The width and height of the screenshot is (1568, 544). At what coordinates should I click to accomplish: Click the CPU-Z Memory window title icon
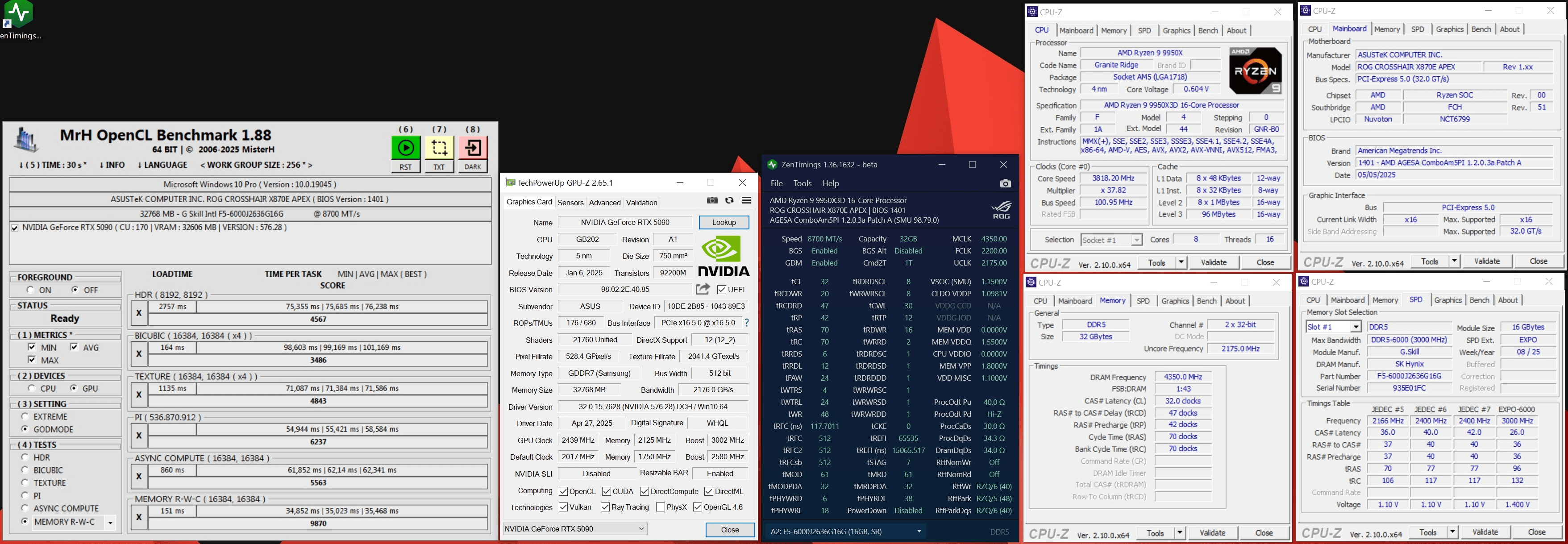point(1031,282)
